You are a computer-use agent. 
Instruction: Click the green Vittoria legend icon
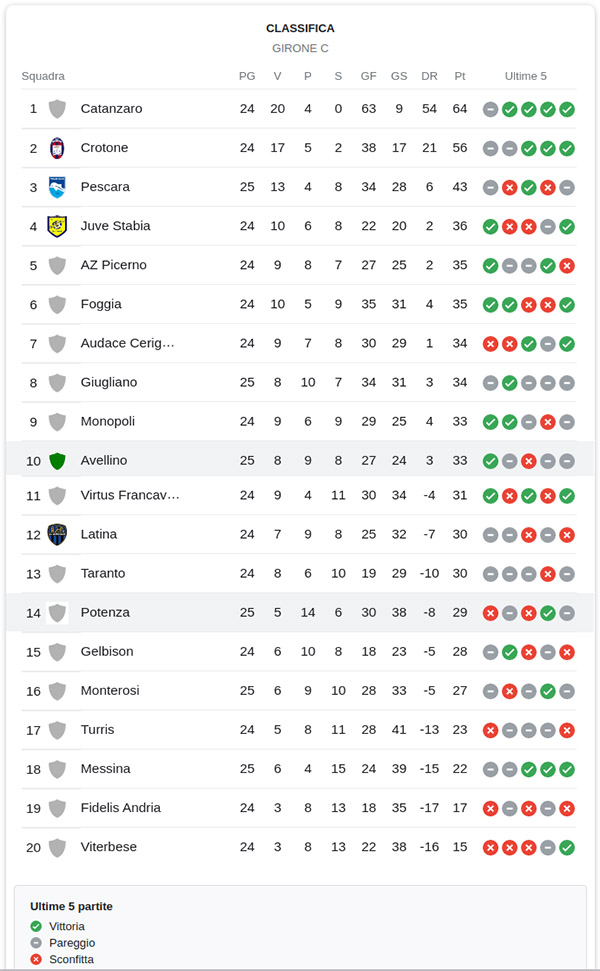(36, 926)
